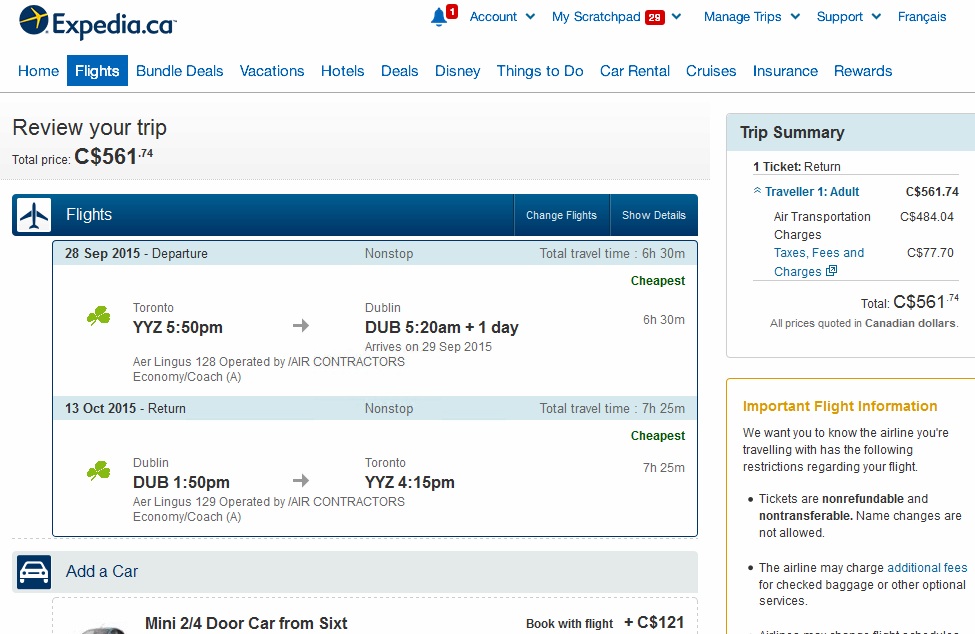
Task: Click YYZ 4:15pm return arrival
Action: tap(410, 482)
